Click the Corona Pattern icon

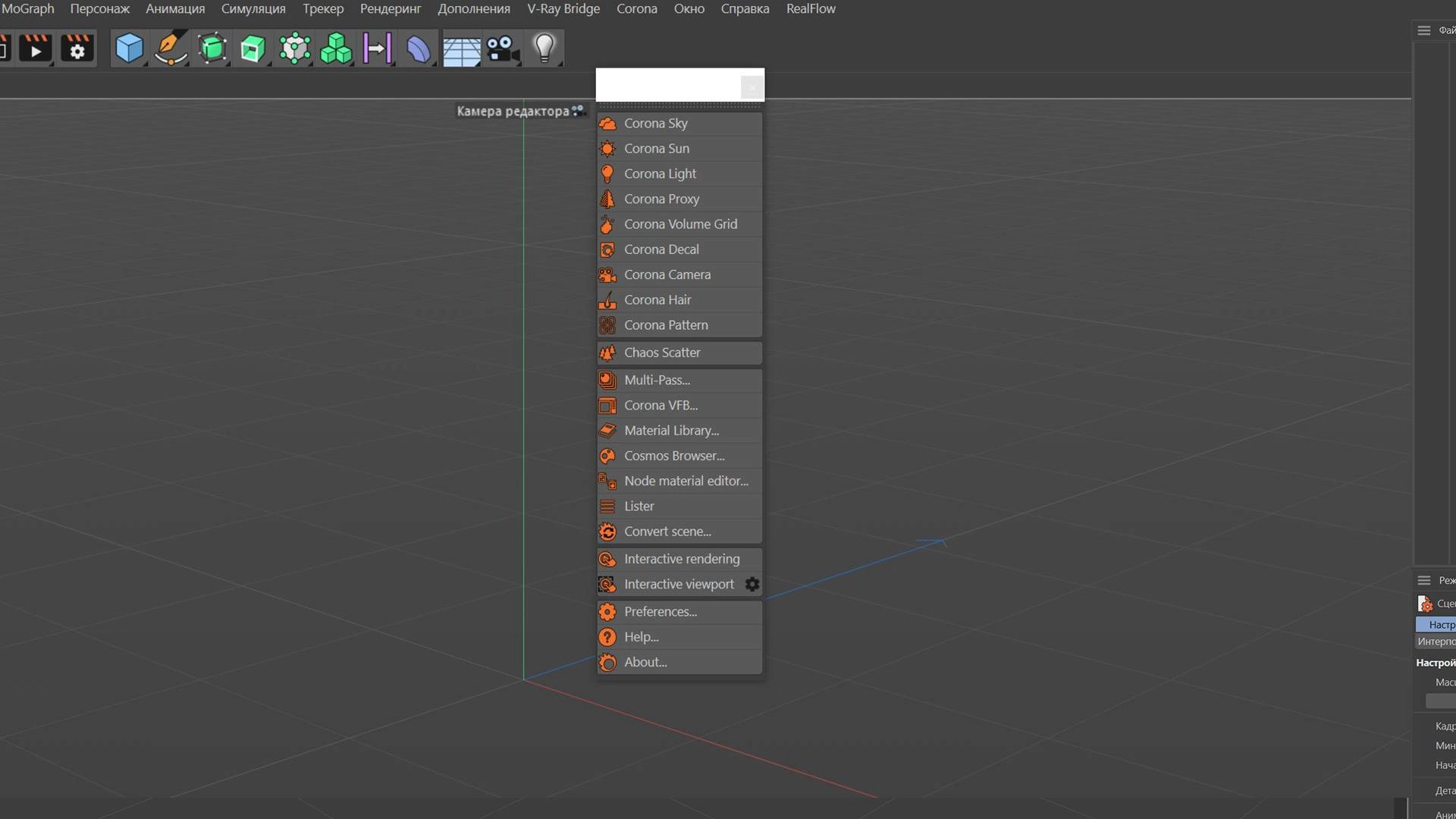pyautogui.click(x=607, y=325)
